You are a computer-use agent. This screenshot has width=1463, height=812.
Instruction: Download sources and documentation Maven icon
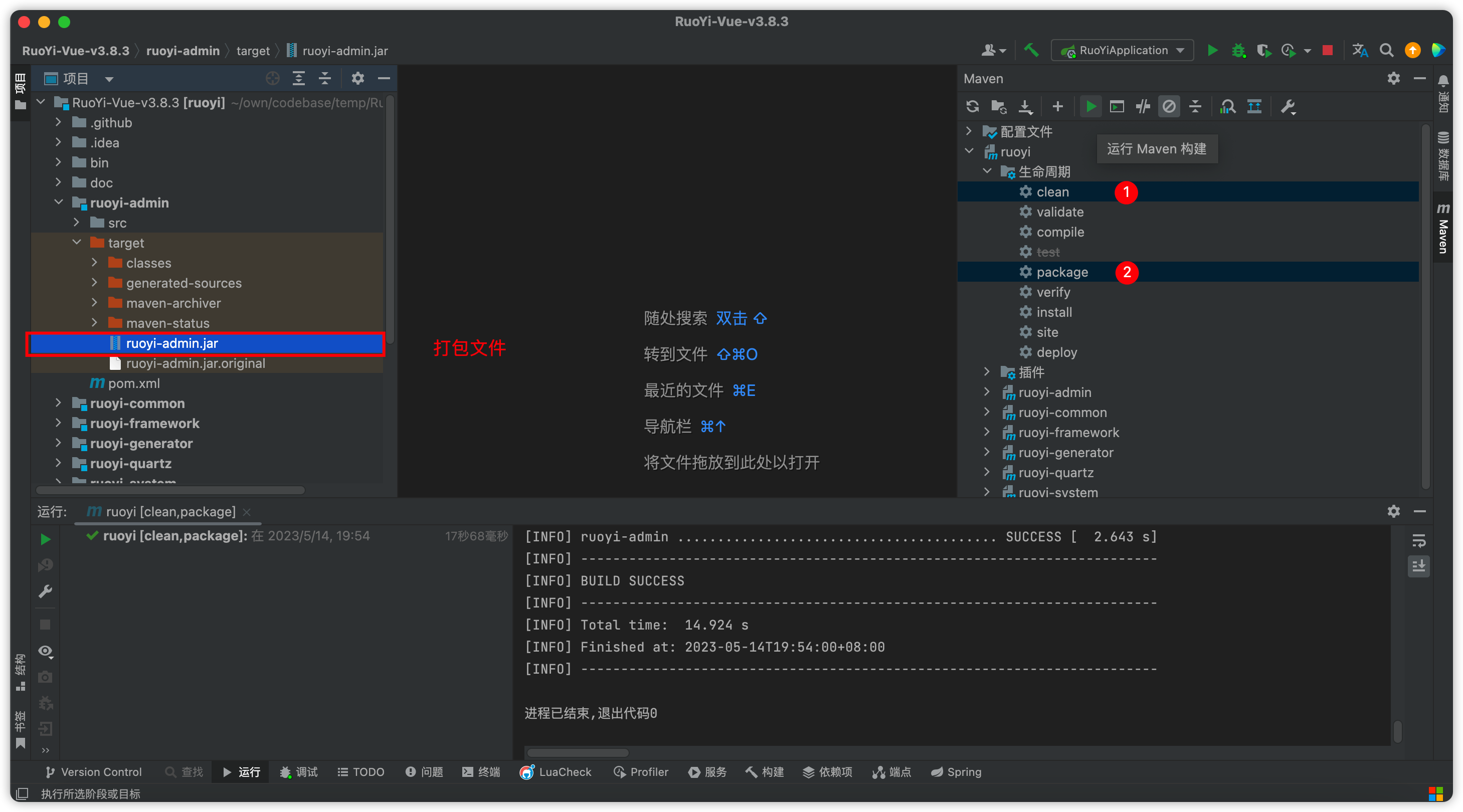pyautogui.click(x=1025, y=106)
